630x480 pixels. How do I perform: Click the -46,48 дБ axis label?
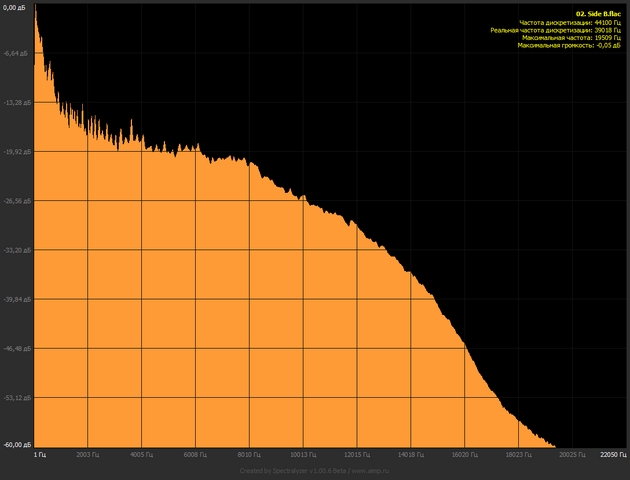(17, 348)
